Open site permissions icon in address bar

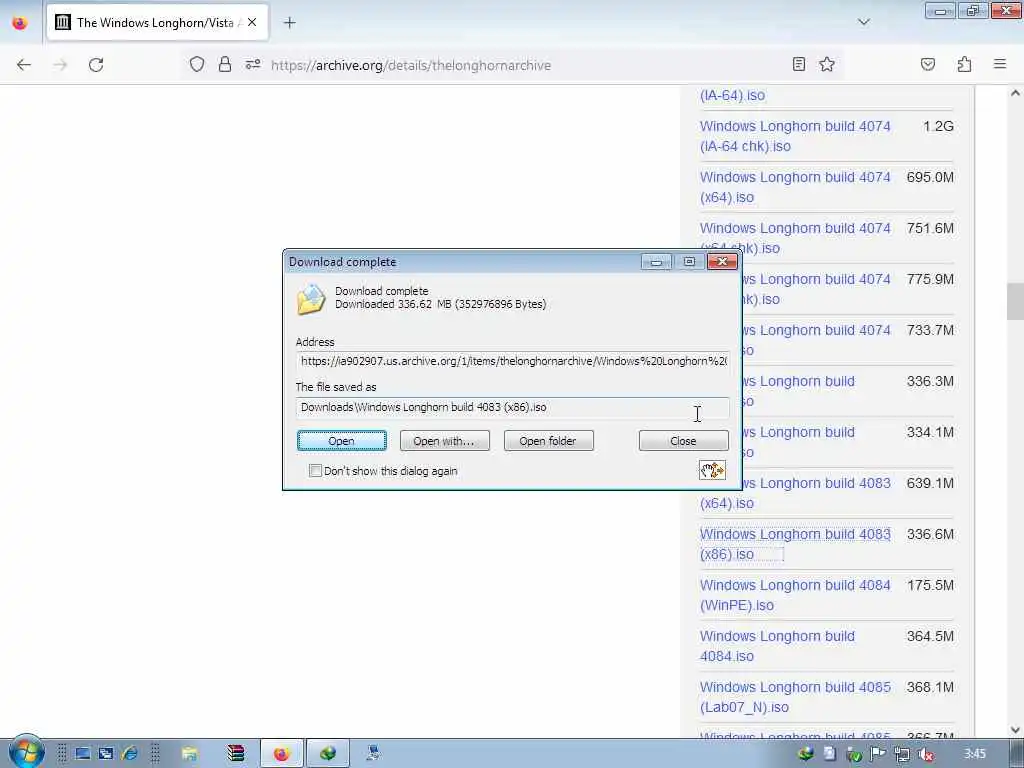click(253, 64)
